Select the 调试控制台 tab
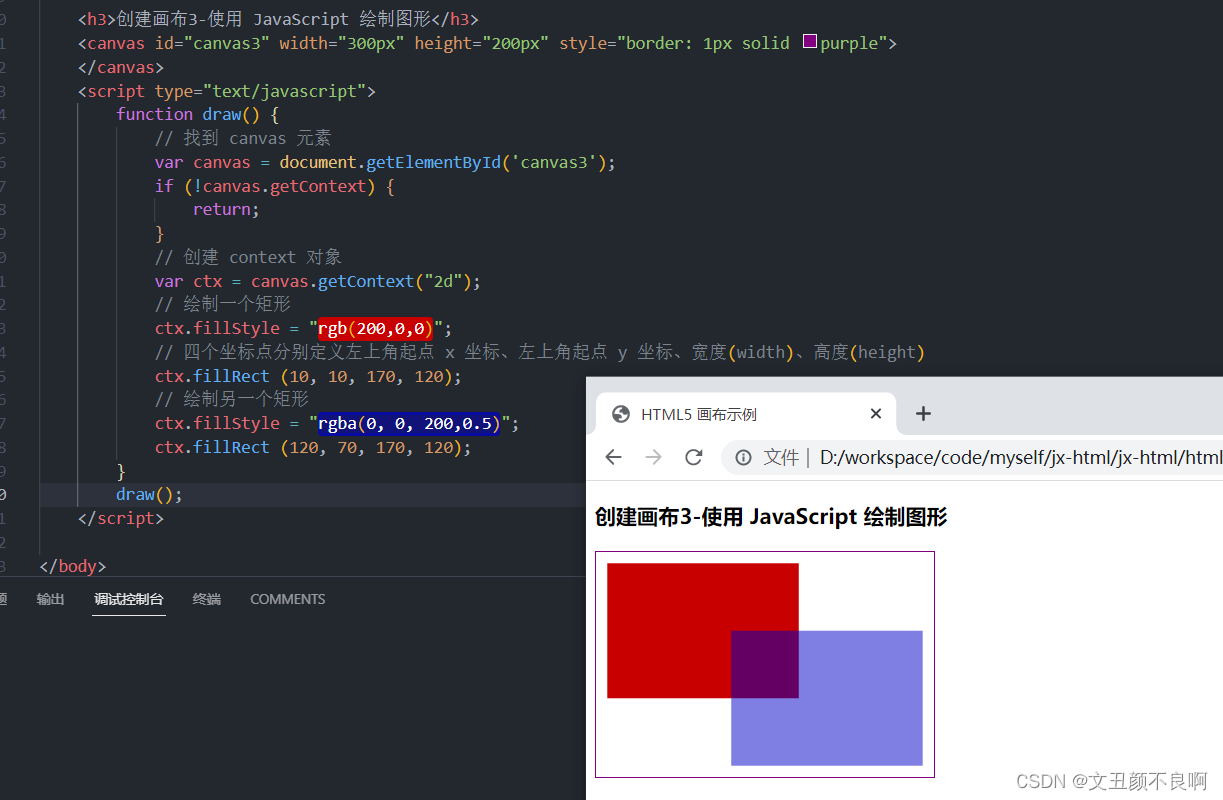The width and height of the screenshot is (1223, 800). 128,599
